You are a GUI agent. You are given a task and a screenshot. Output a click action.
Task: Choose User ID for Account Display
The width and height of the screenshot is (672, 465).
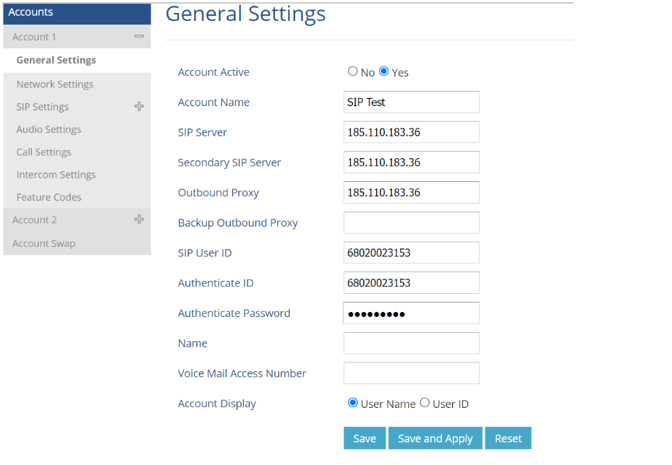[x=425, y=403]
